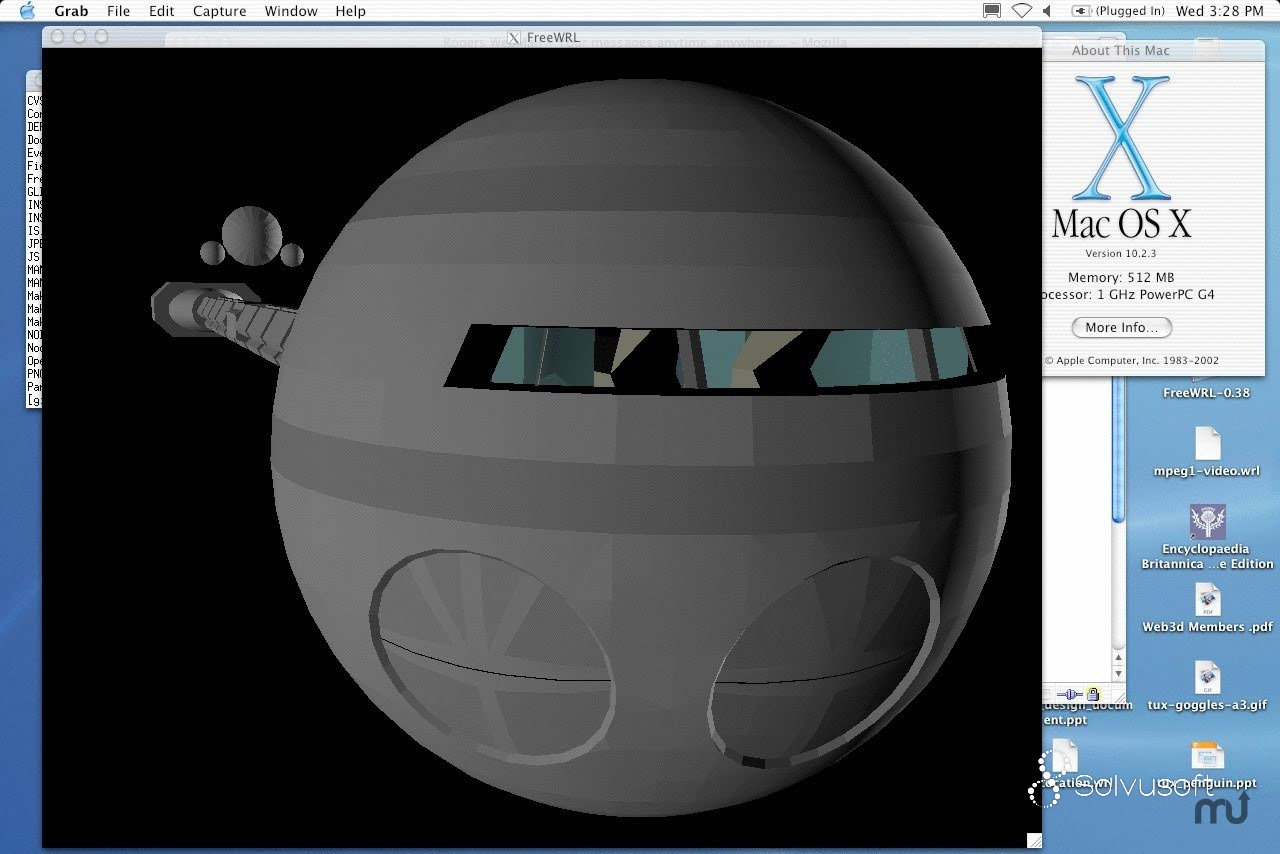Click the online/offline connection icon in Mozilla

(x=1069, y=694)
